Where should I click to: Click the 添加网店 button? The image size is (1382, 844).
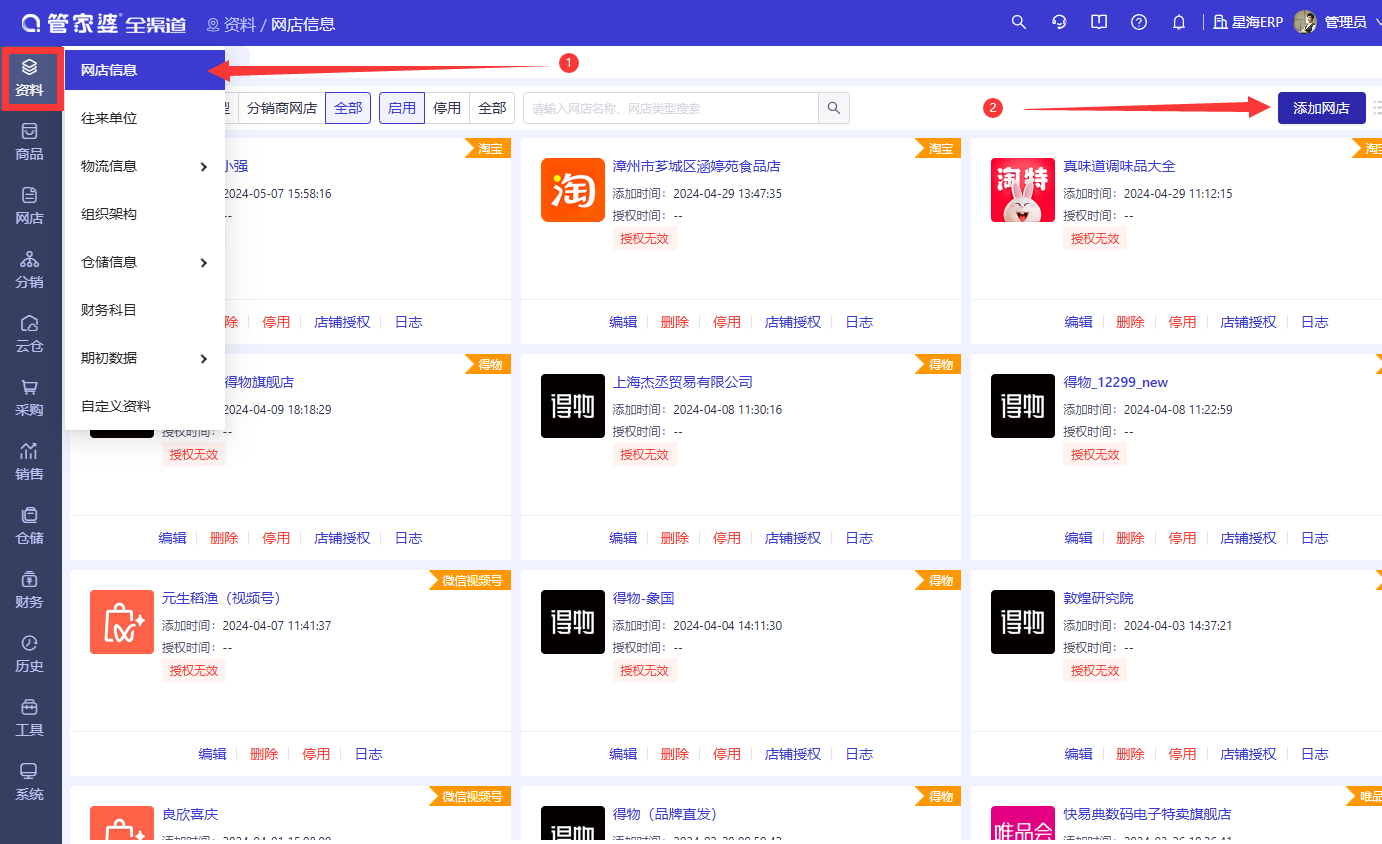click(1321, 108)
